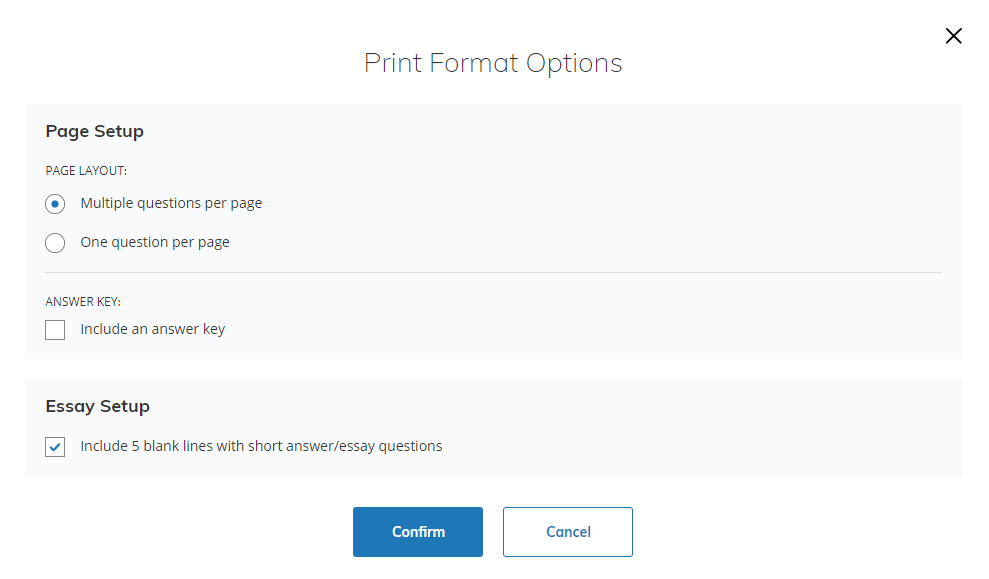Choose One question per page layout
Image resolution: width=989 pixels, height=579 pixels.
coord(55,242)
